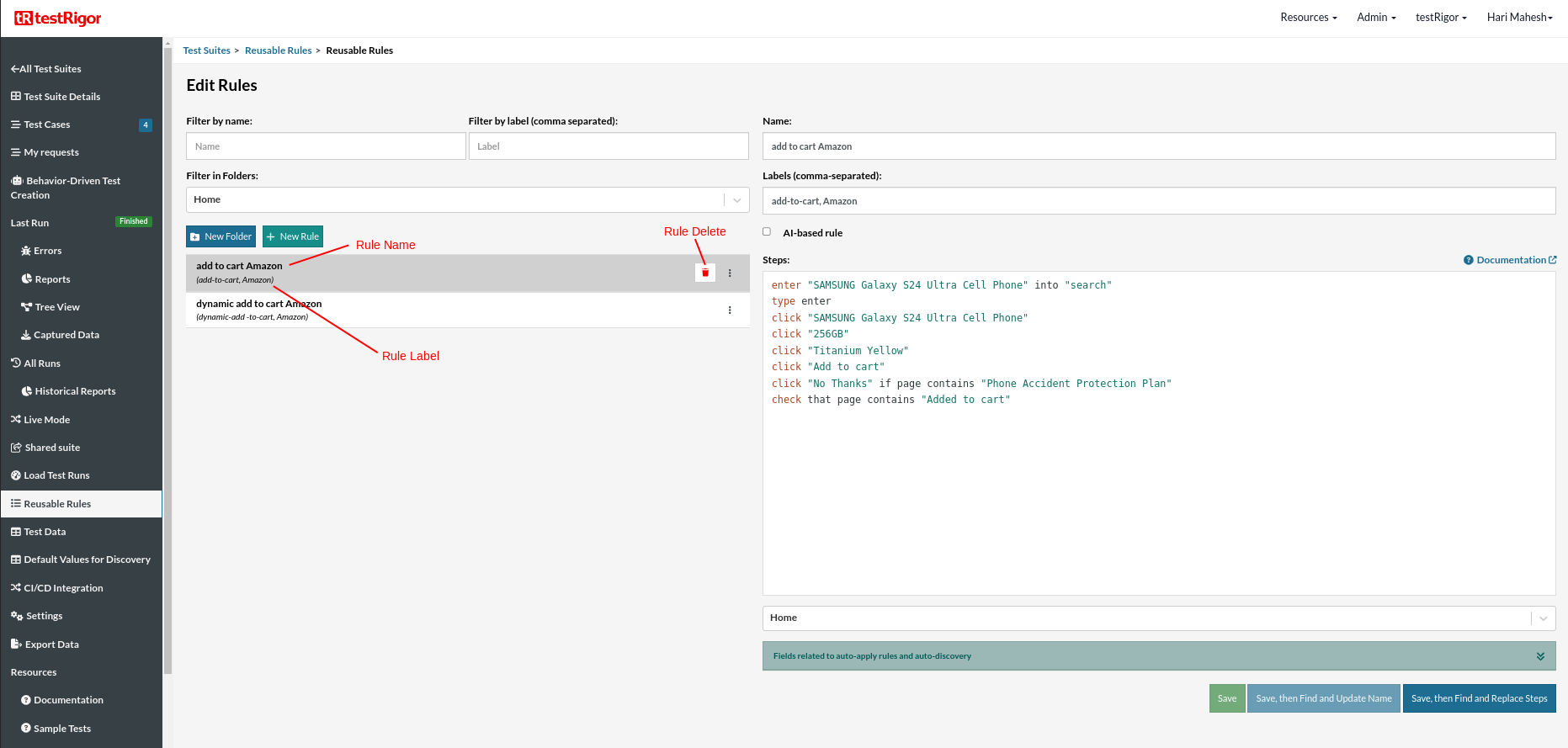1568x748 pixels.
Task: Click the Filter by name input field
Action: (326, 146)
